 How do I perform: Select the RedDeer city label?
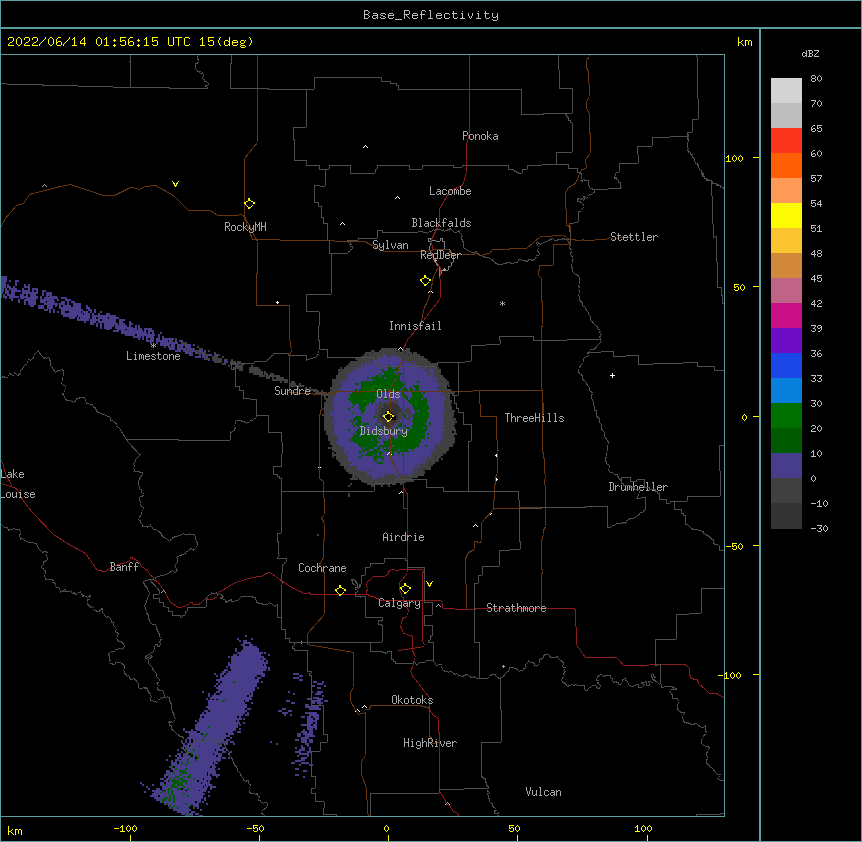tap(440, 255)
